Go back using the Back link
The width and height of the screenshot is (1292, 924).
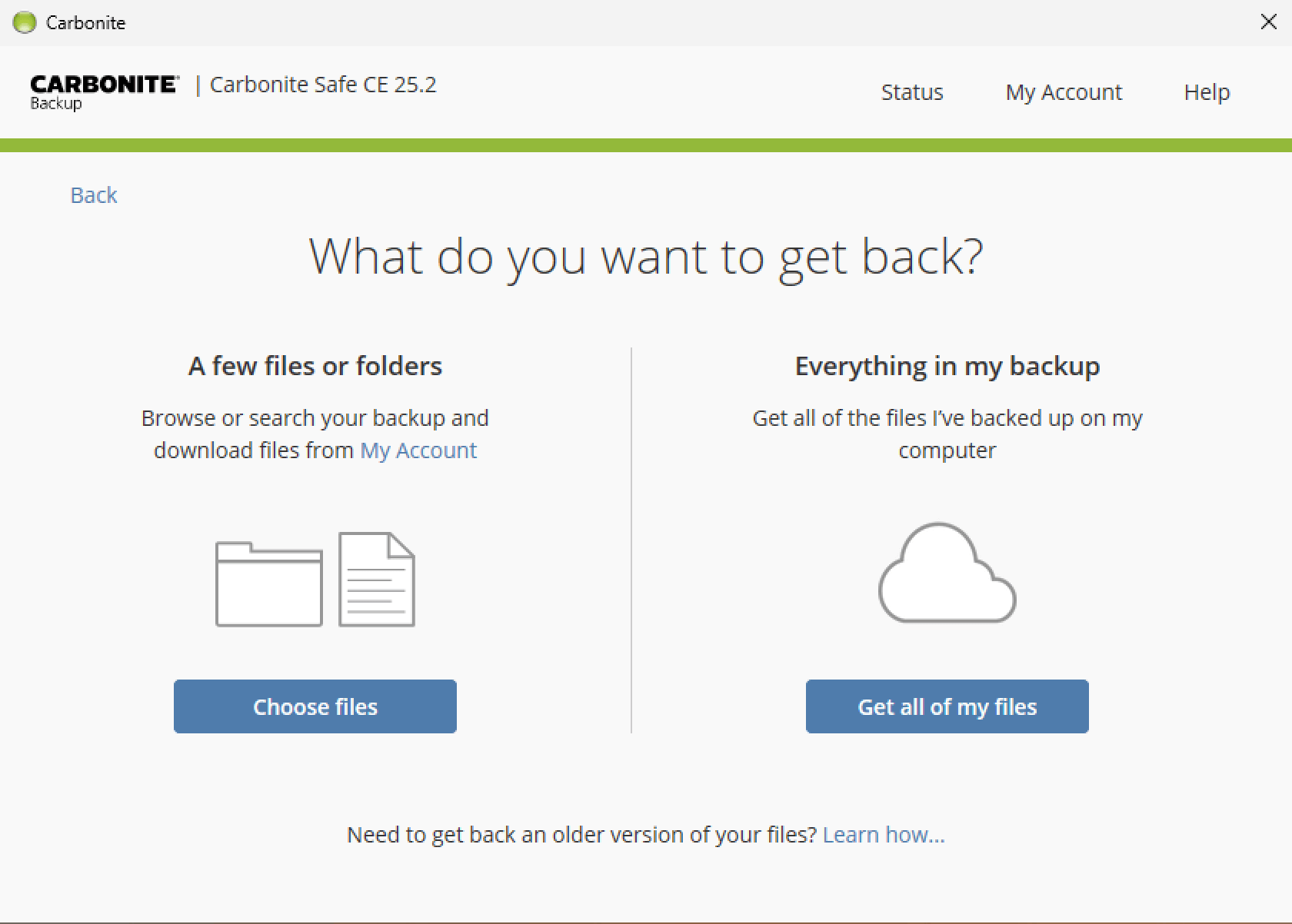(94, 195)
